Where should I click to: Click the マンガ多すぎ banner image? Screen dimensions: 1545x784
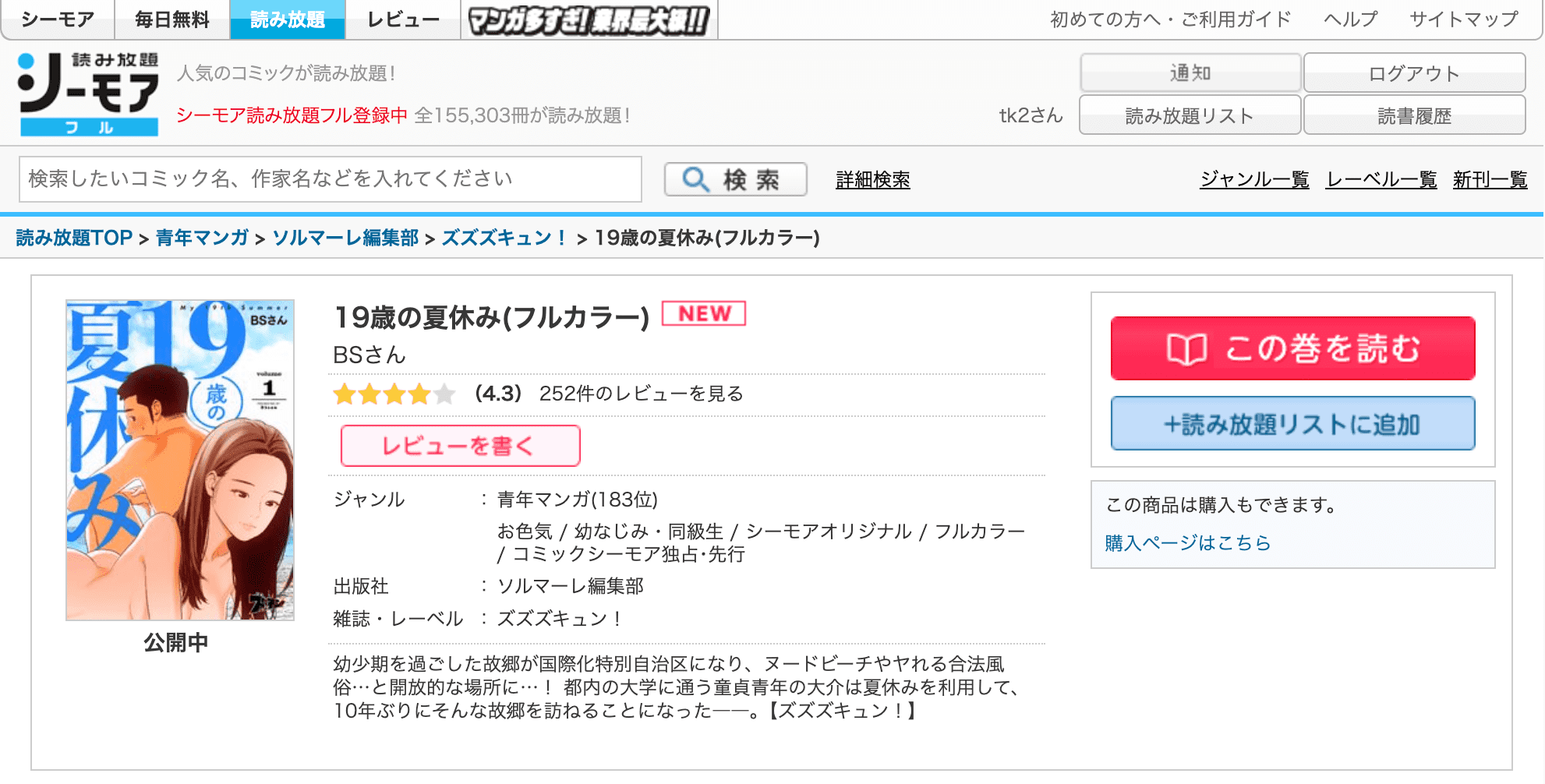coord(589,19)
